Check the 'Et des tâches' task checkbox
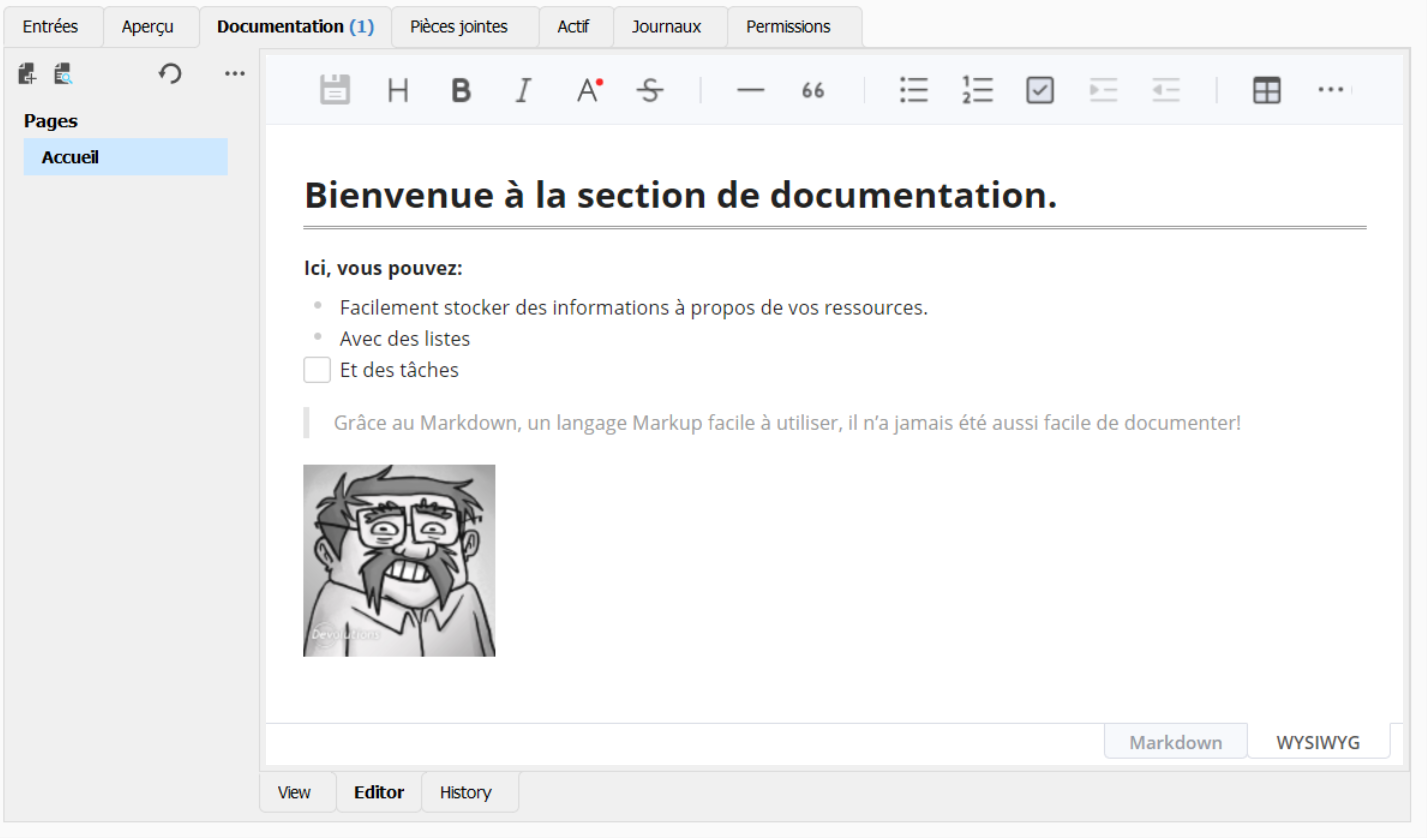The width and height of the screenshot is (1427, 838). [x=316, y=369]
